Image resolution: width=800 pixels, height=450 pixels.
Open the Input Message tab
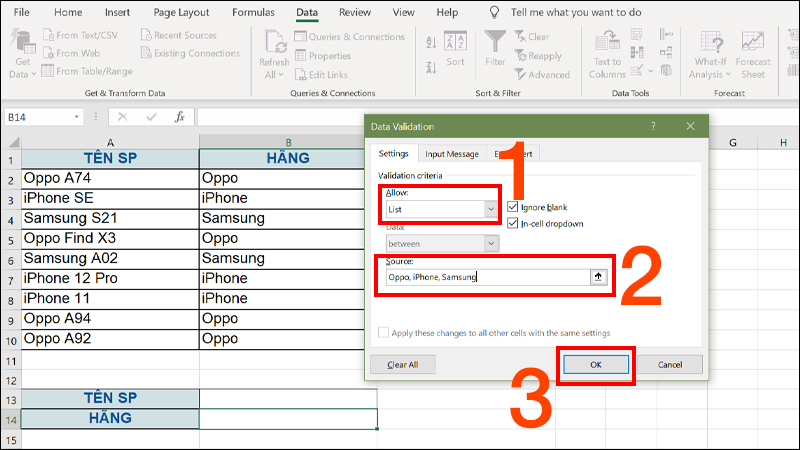(x=452, y=154)
